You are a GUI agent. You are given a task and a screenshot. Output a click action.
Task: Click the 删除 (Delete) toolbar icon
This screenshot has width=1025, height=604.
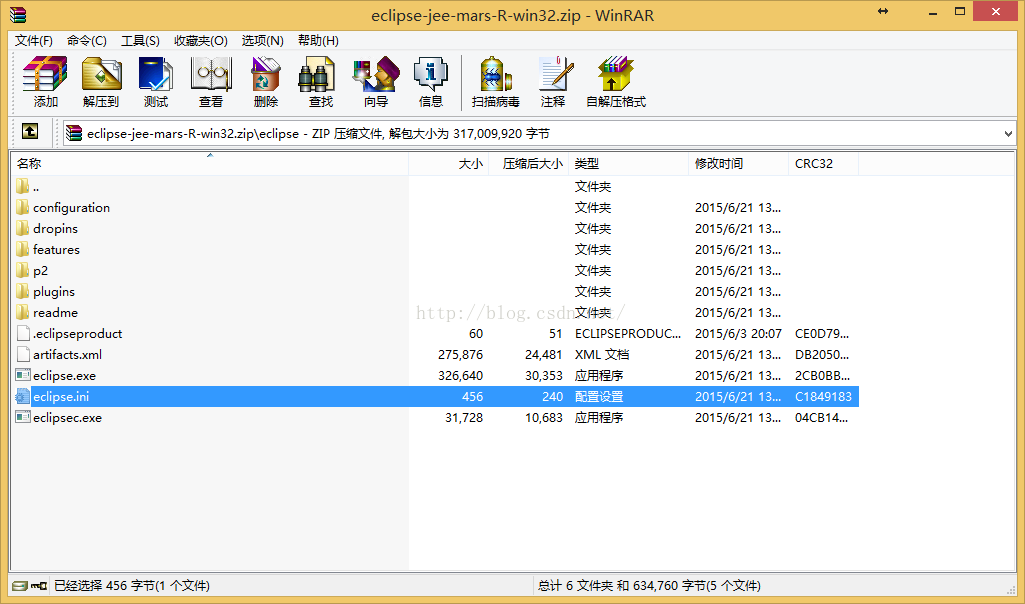point(265,73)
